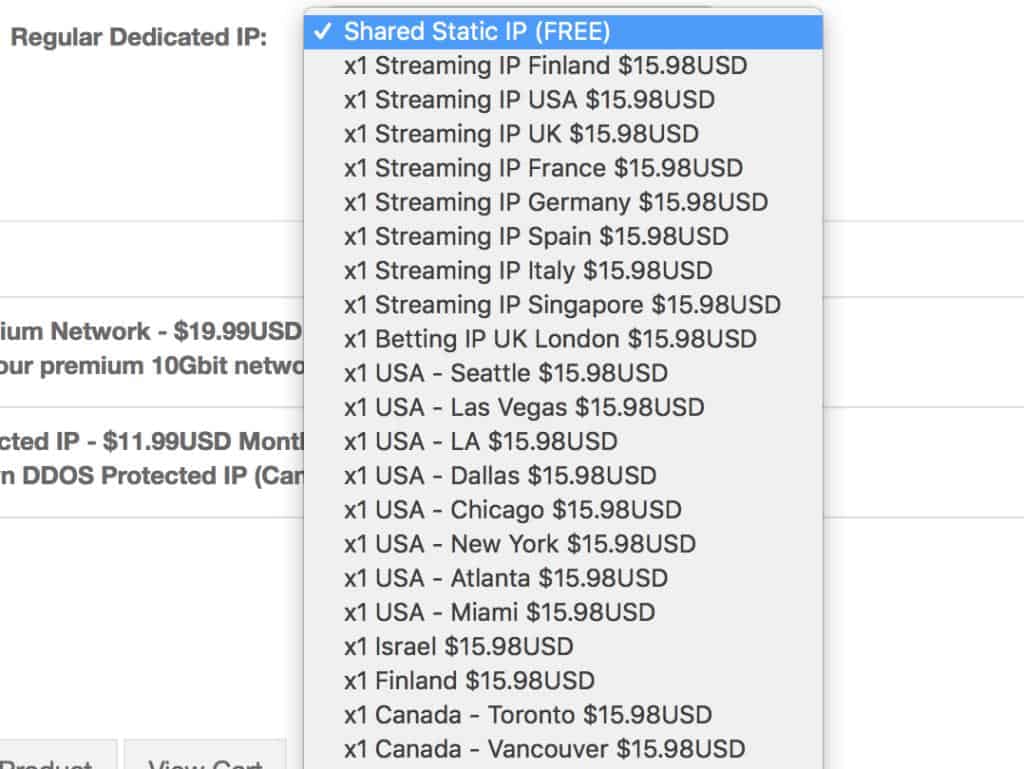Pick x1 USA - Chicago option
Viewport: 1024px width, 769px height.
[x=563, y=510]
